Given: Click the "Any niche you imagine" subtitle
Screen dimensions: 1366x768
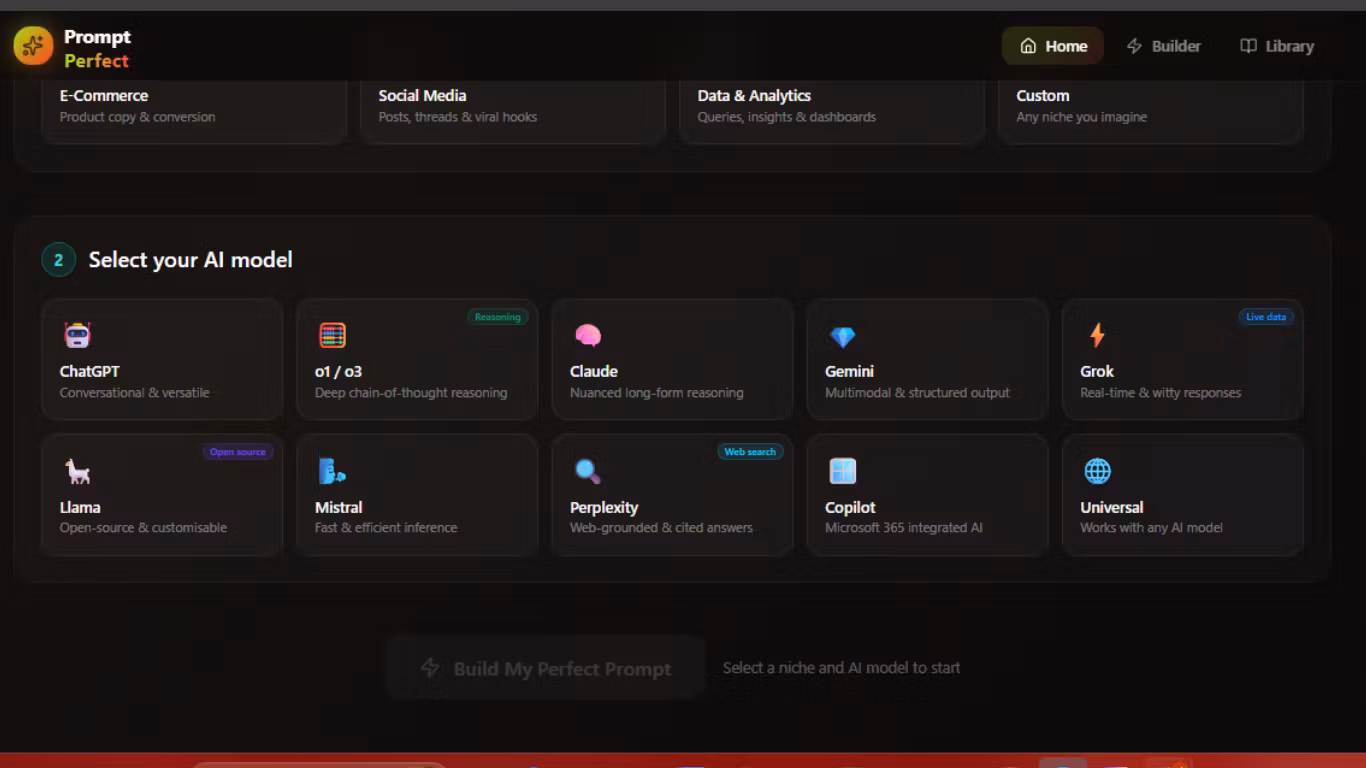Looking at the screenshot, I should click(x=1082, y=117).
